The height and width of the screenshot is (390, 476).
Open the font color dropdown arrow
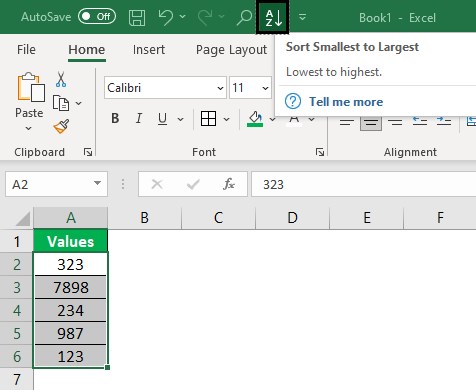pyautogui.click(x=311, y=119)
